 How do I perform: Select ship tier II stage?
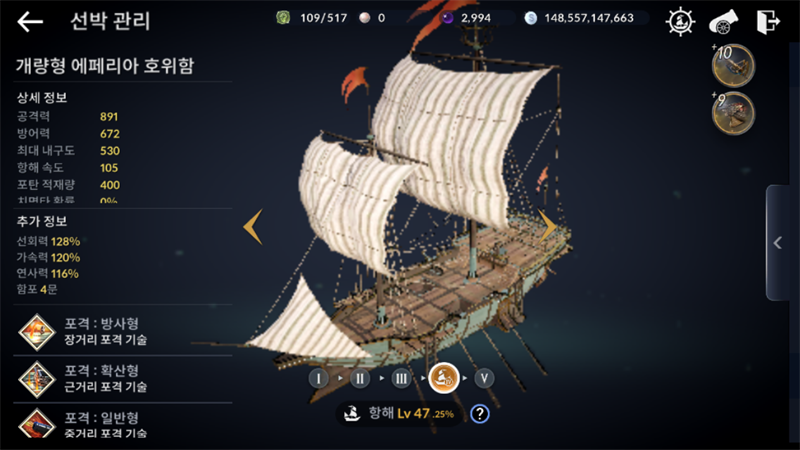click(360, 378)
